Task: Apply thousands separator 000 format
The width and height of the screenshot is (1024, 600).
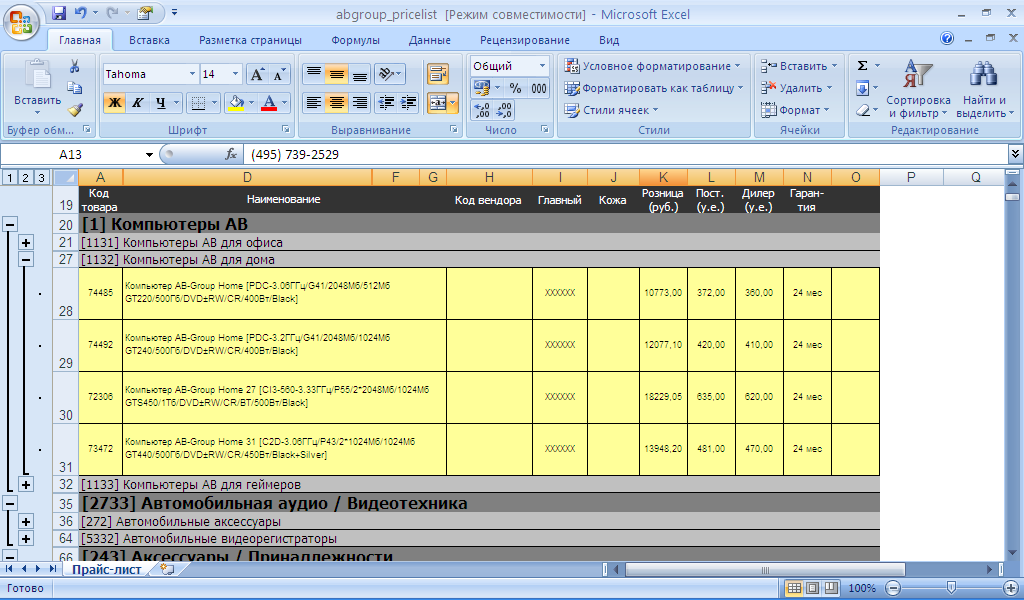Action: 539,88
